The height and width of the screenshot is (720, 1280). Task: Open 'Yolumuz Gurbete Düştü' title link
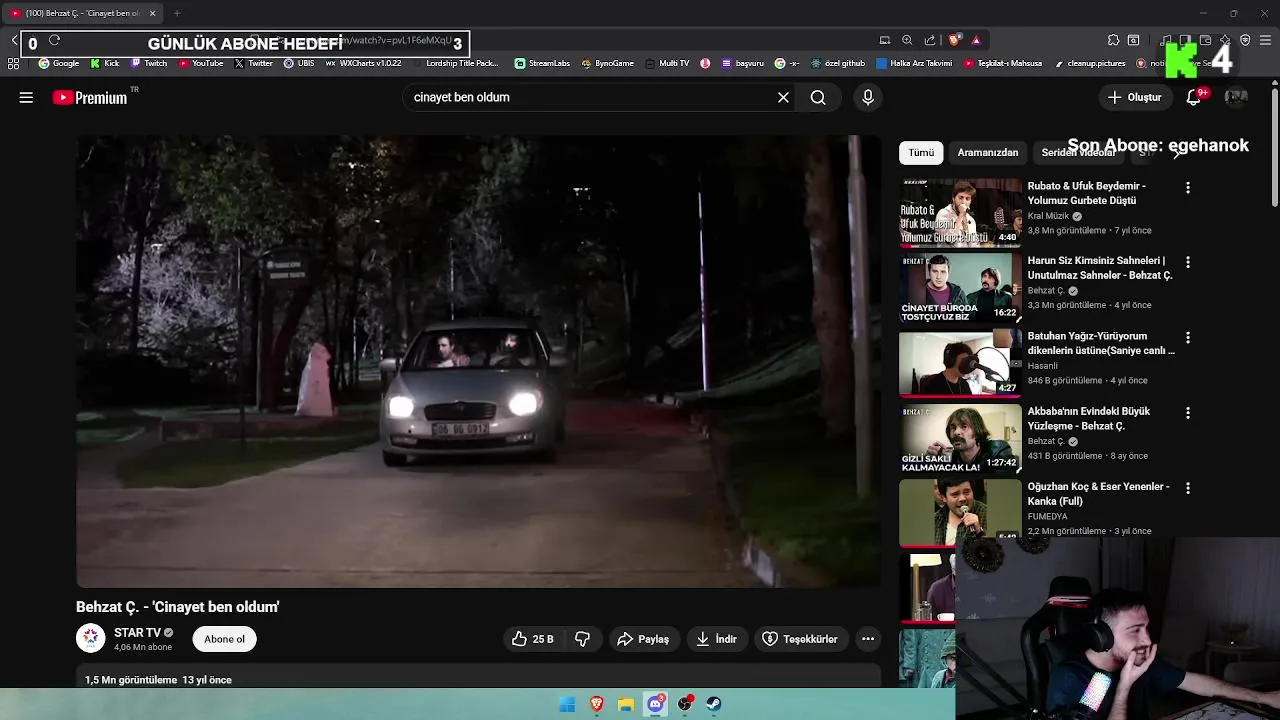(x=1086, y=193)
